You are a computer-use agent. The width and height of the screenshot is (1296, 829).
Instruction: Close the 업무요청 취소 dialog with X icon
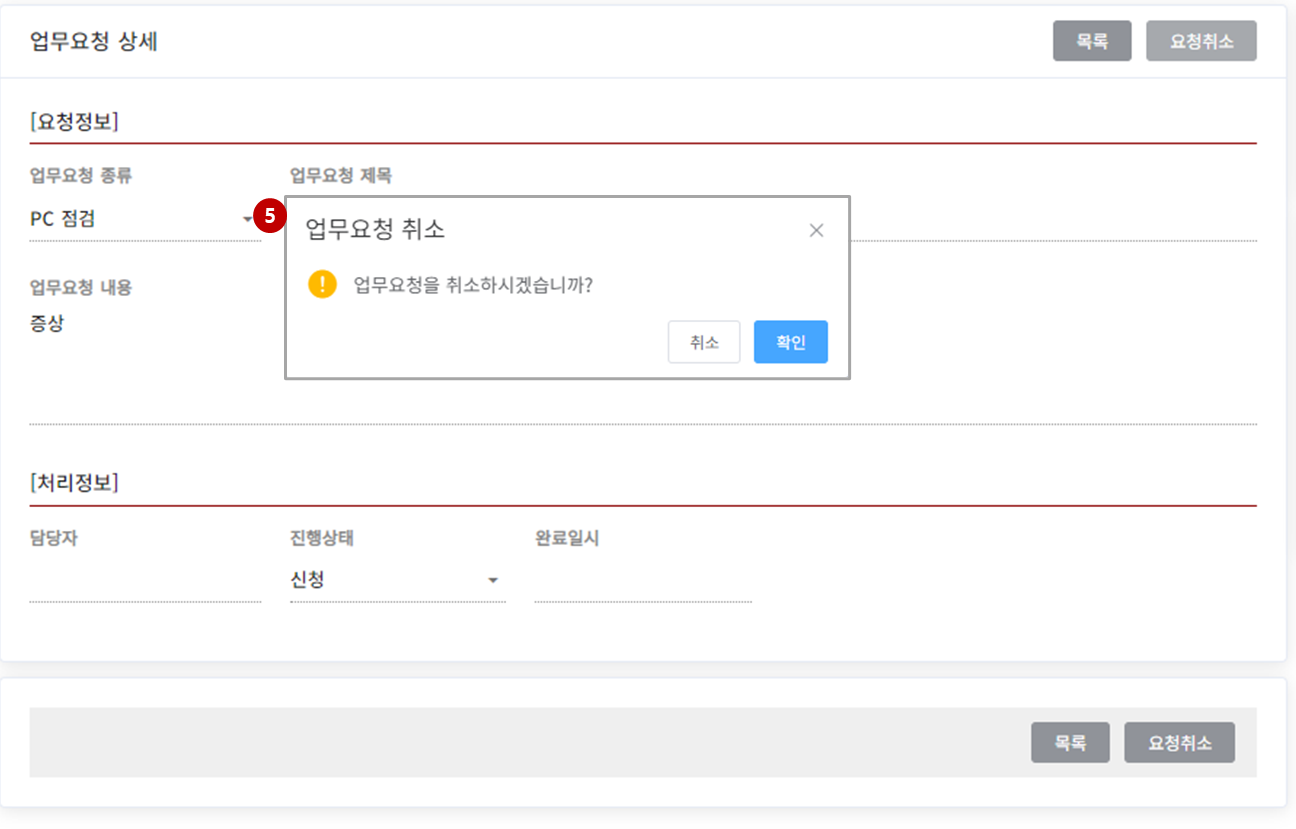(x=816, y=230)
